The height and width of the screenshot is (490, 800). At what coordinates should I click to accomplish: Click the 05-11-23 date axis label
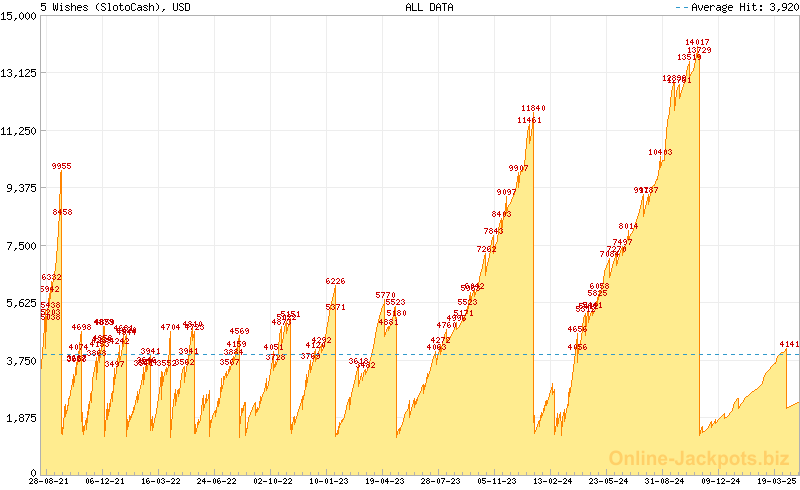(x=496, y=481)
